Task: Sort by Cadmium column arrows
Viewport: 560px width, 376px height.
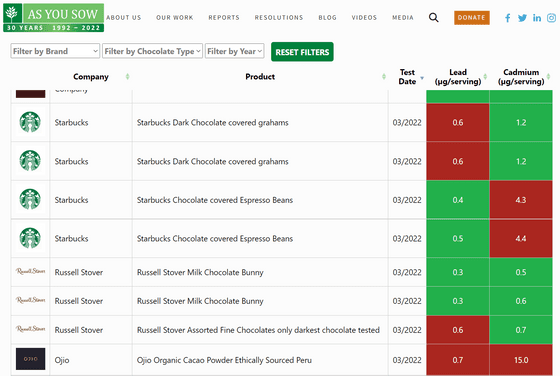Action: point(548,76)
